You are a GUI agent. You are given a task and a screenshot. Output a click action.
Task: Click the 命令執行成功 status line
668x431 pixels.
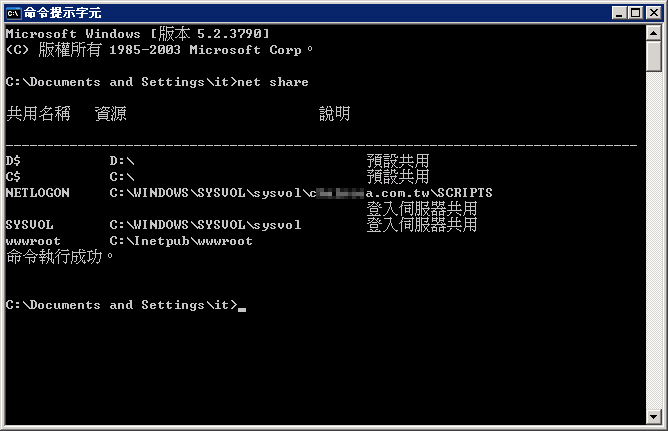(x=60, y=257)
